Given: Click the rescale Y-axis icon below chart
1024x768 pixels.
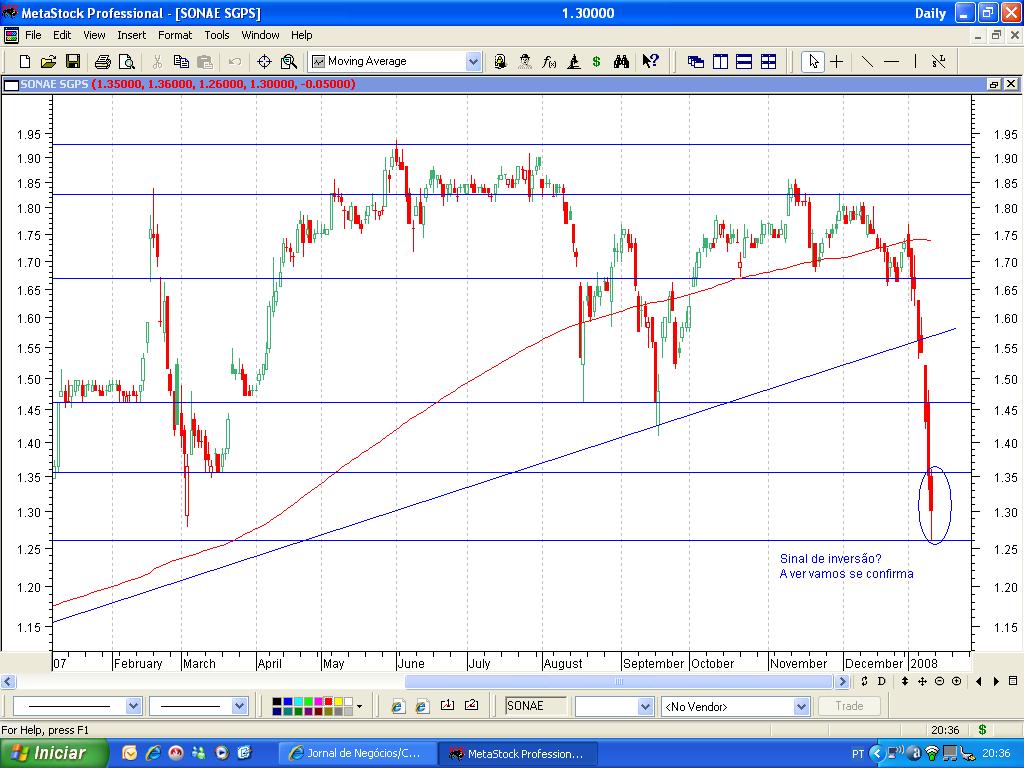Looking at the screenshot, I should tap(904, 681).
